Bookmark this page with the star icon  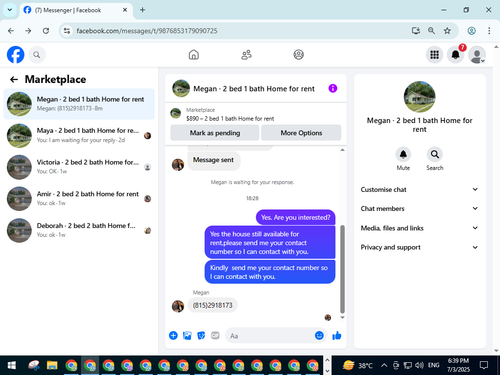[x=447, y=31]
